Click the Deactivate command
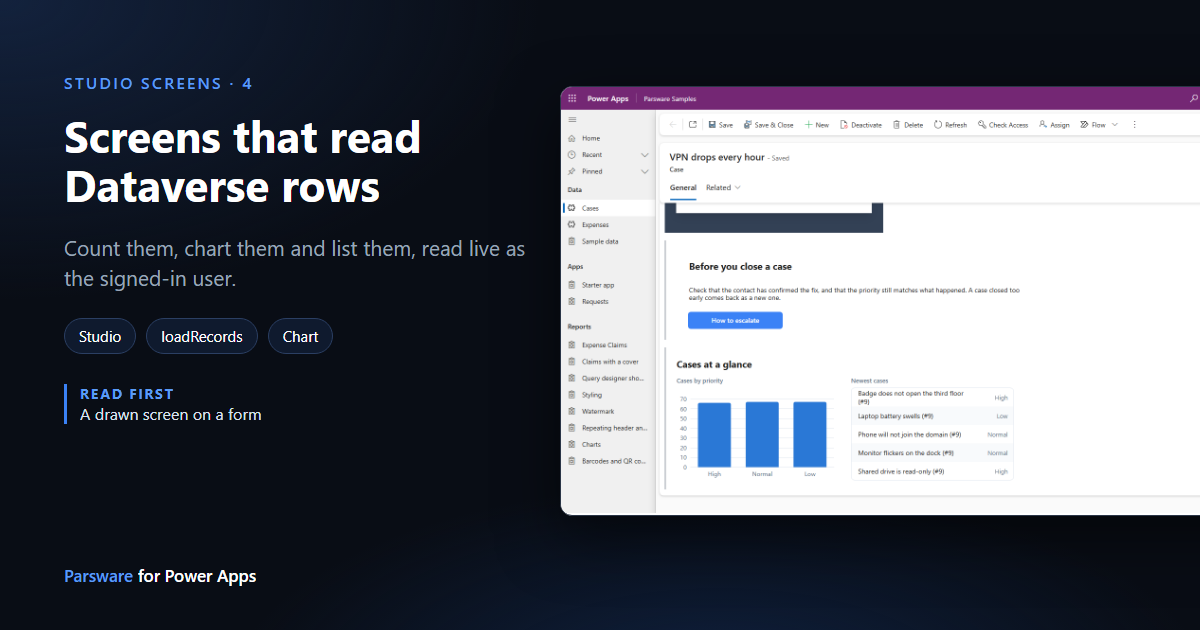The height and width of the screenshot is (630, 1200). pos(861,125)
